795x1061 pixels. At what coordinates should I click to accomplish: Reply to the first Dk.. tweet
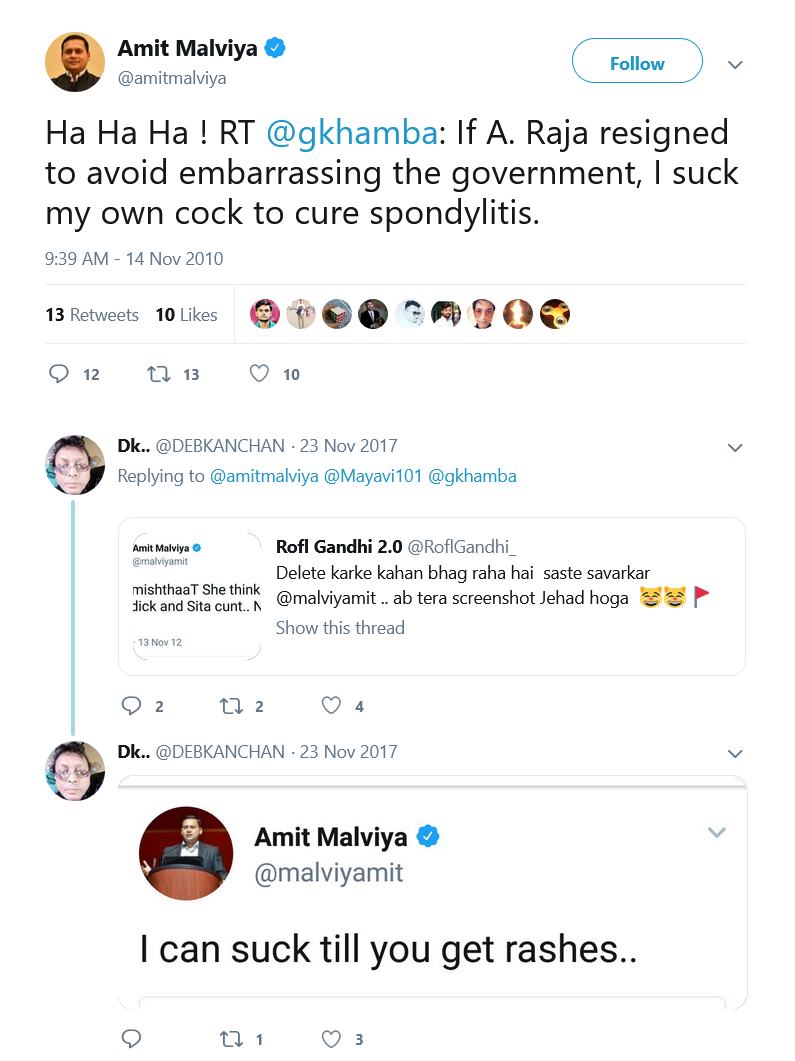[131, 706]
